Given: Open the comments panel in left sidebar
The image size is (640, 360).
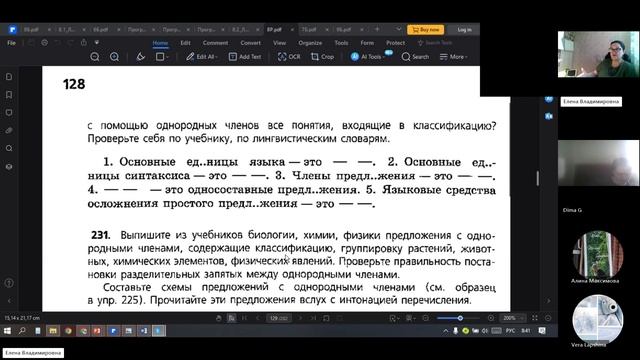Looking at the screenshot, I should click(x=9, y=113).
